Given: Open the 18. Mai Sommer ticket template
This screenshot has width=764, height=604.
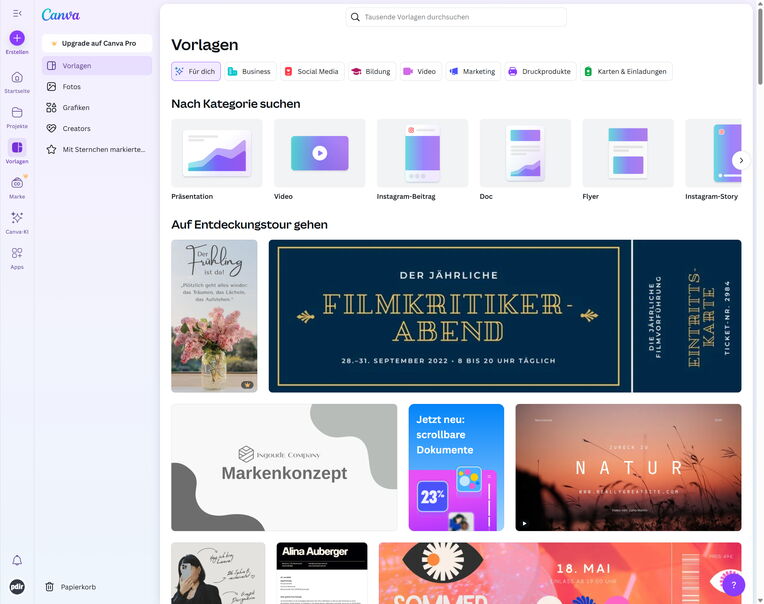Looking at the screenshot, I should click(x=560, y=573).
